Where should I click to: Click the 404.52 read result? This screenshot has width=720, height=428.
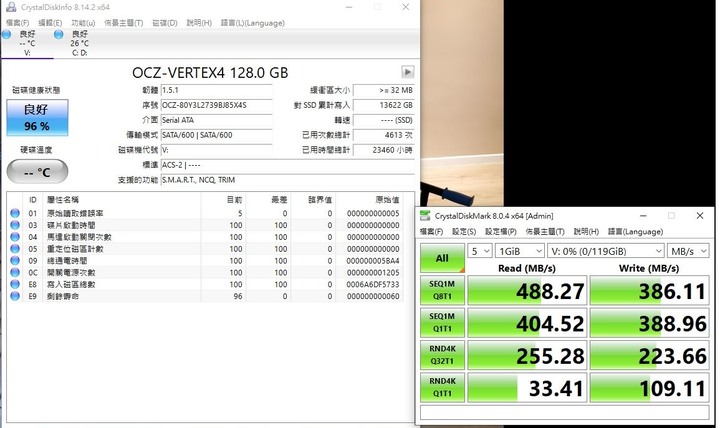pyautogui.click(x=527, y=323)
